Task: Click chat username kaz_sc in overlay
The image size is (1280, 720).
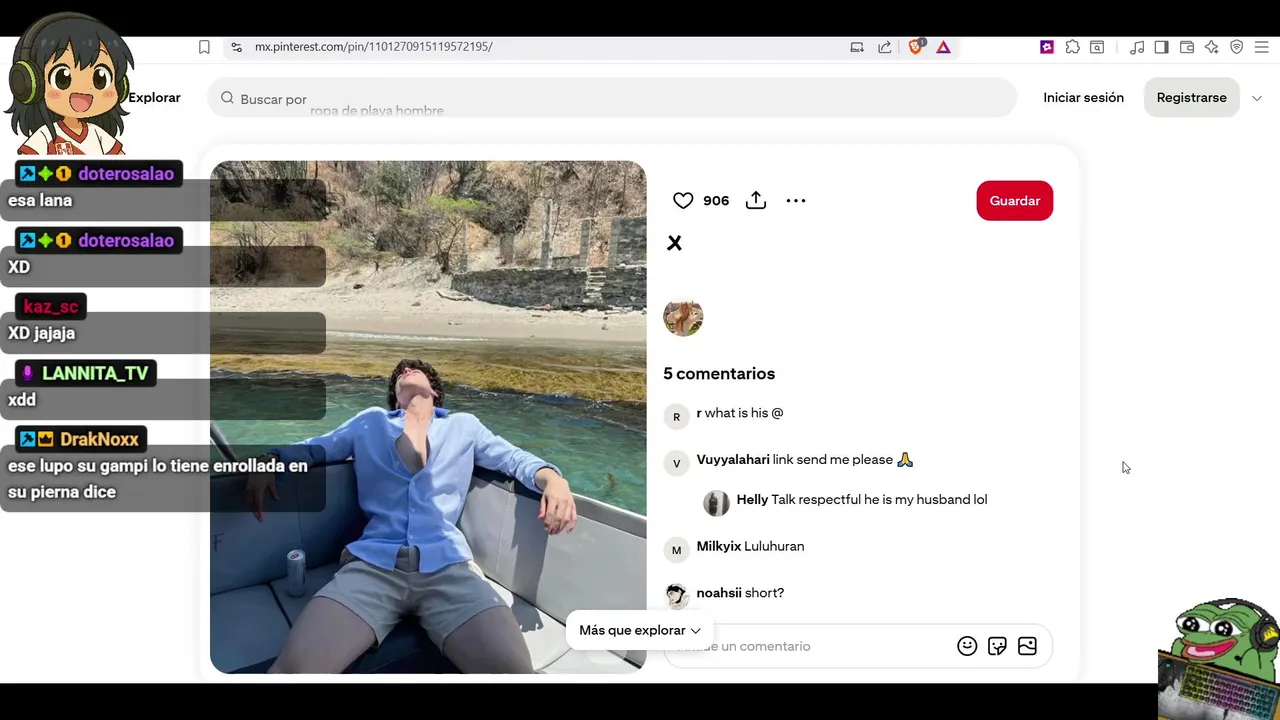Action: click(50, 307)
